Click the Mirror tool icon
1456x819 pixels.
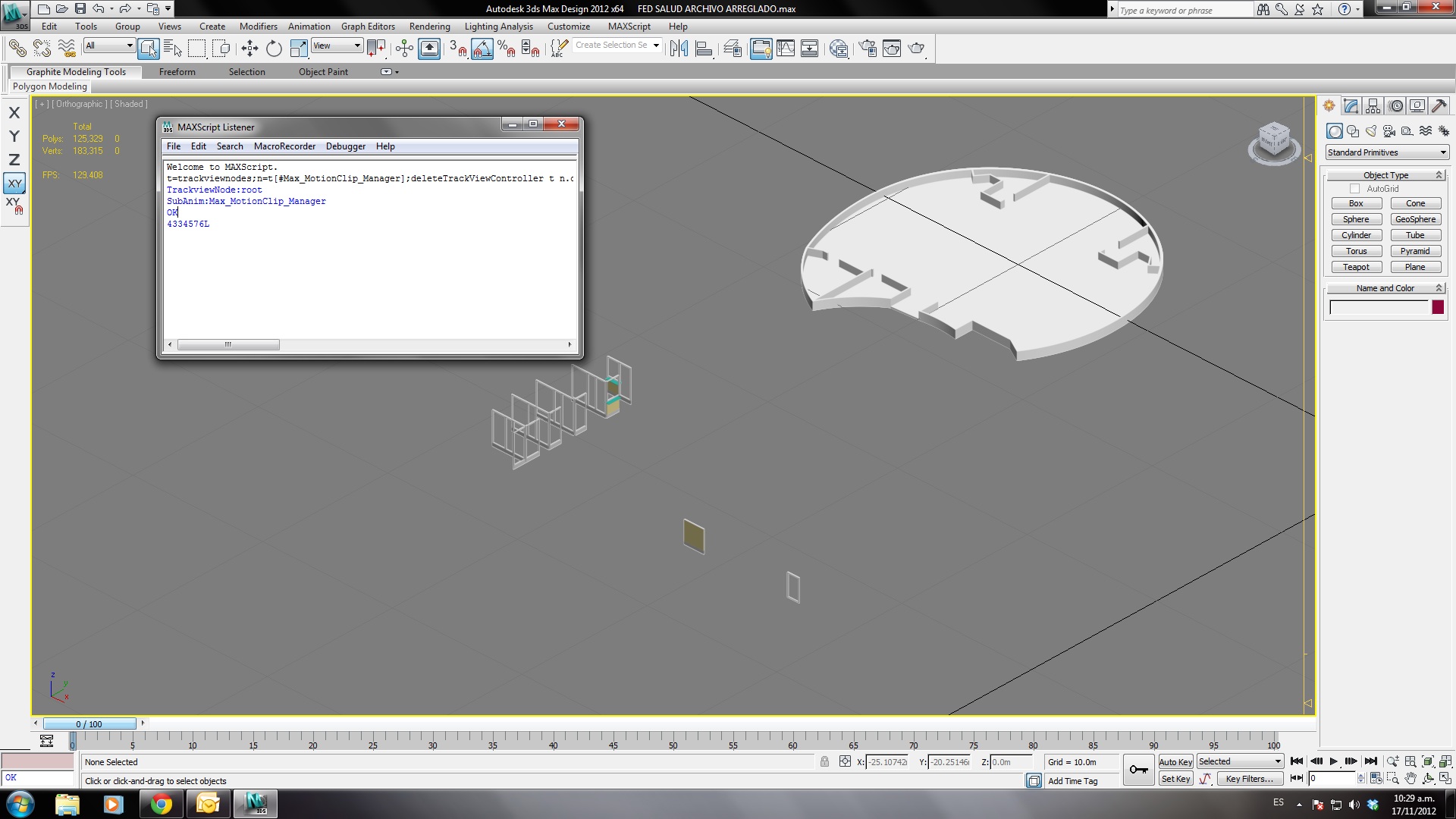679,49
